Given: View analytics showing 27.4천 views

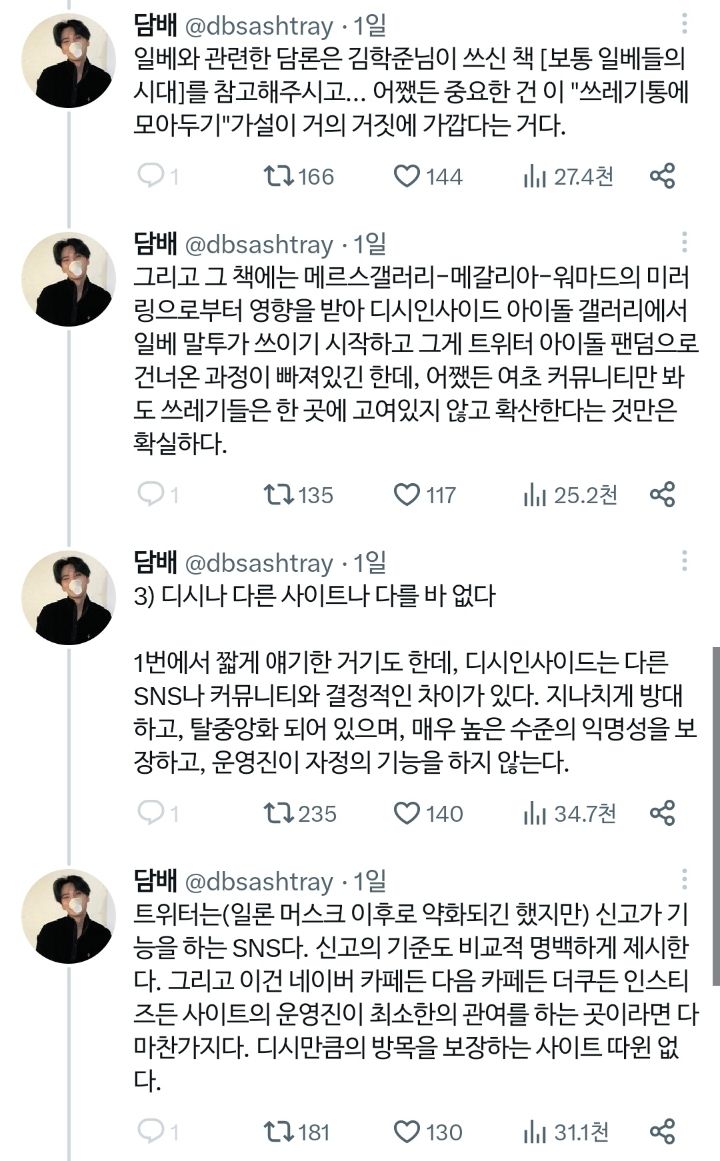Looking at the screenshot, I should click(567, 177).
